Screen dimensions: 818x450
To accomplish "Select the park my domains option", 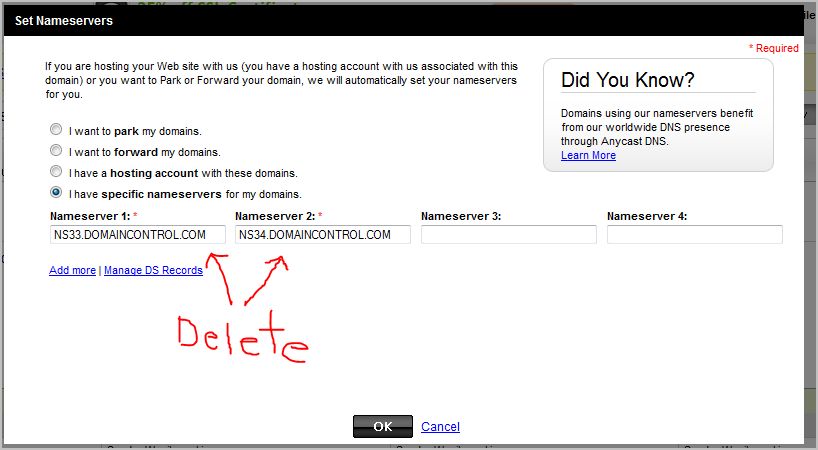I will pos(56,131).
